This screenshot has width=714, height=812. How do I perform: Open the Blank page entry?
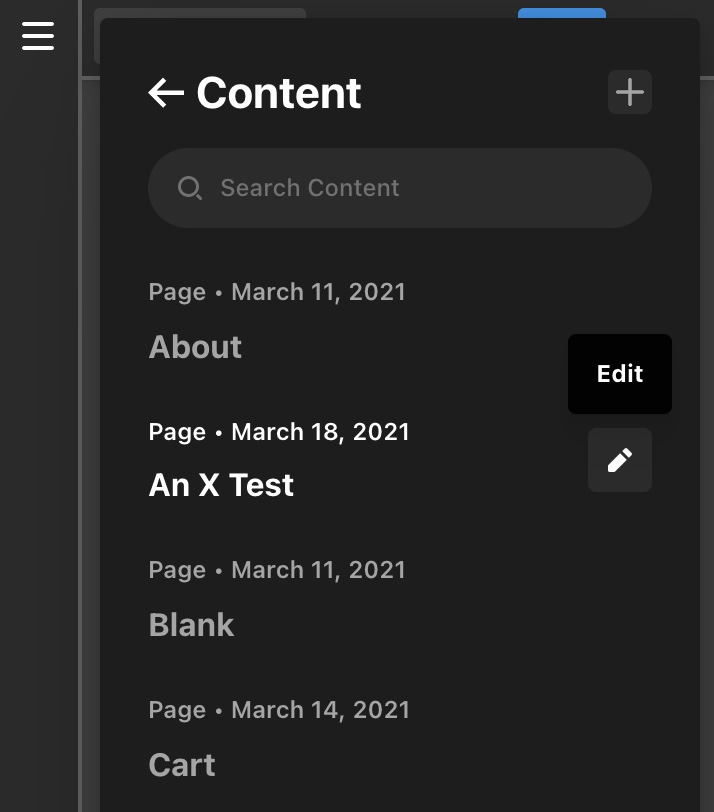191,625
